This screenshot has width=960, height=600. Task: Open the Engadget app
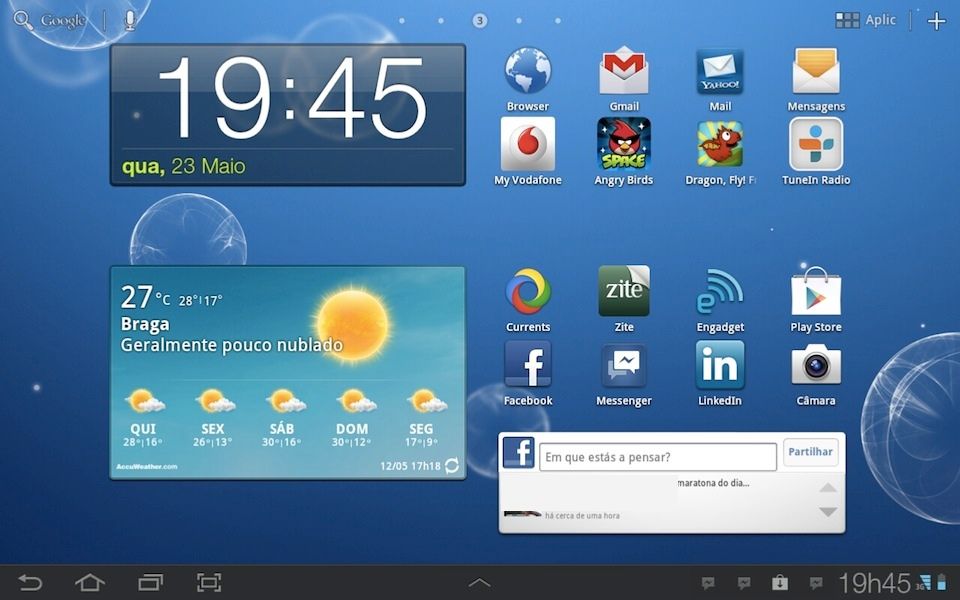719,290
